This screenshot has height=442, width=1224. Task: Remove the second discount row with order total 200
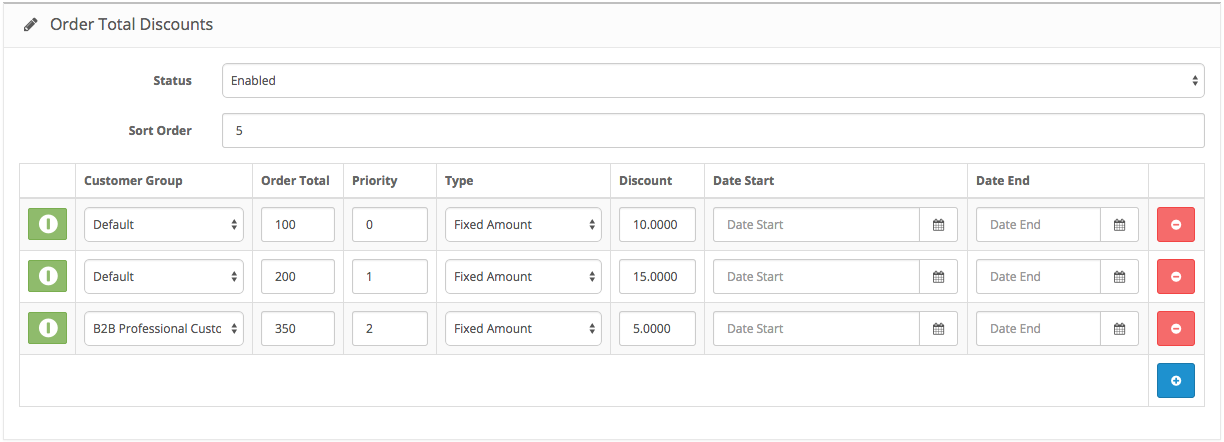pyautogui.click(x=1175, y=277)
